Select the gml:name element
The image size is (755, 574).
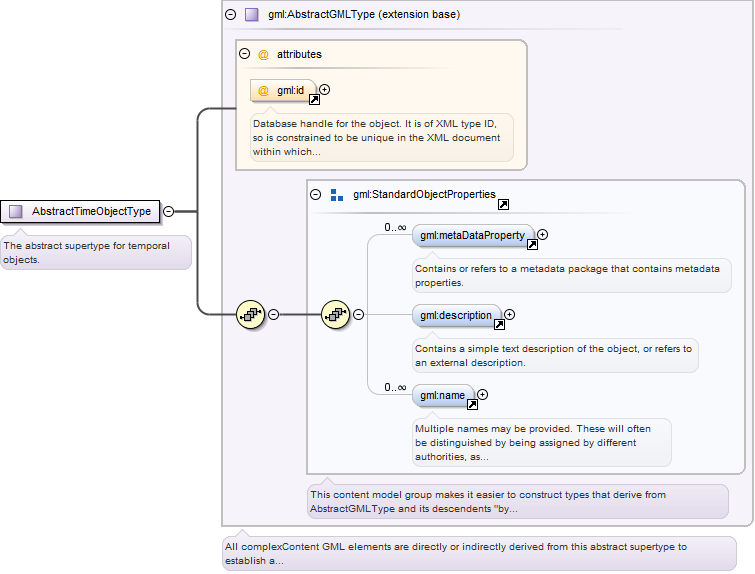click(443, 395)
